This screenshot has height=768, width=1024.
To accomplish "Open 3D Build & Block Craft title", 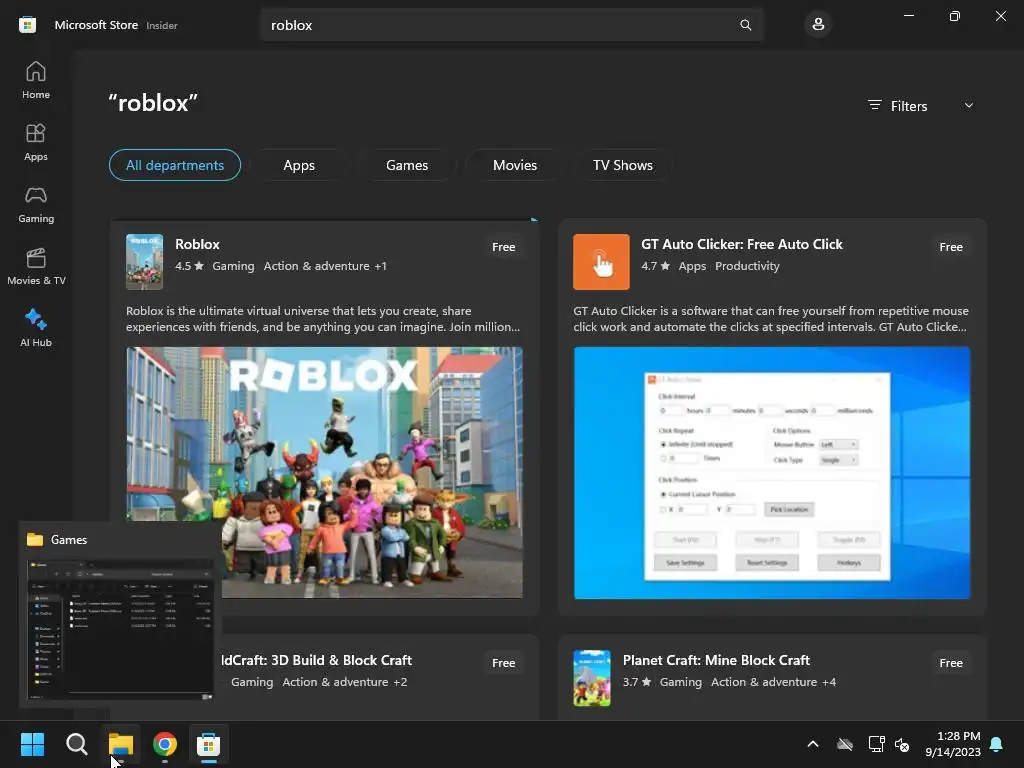I will [x=317, y=660].
